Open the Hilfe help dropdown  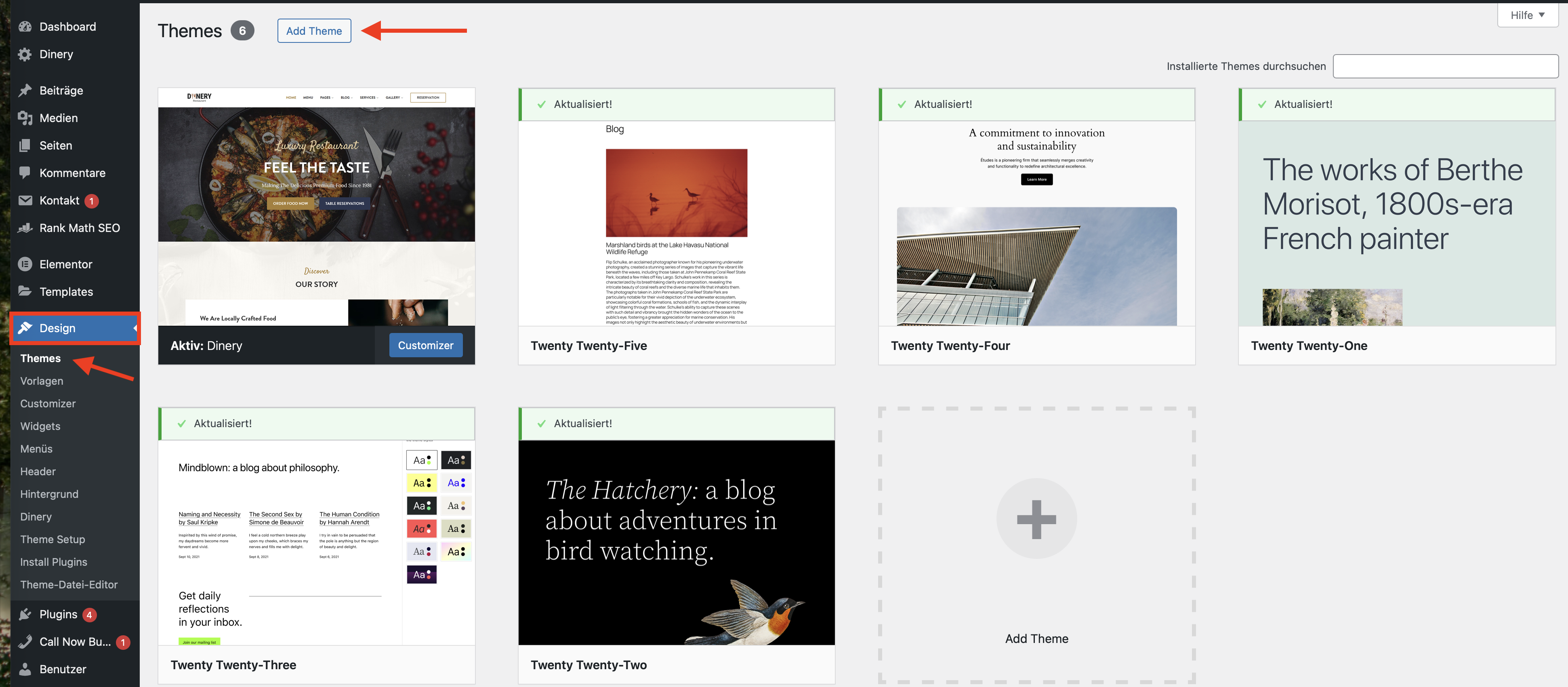(x=1527, y=15)
